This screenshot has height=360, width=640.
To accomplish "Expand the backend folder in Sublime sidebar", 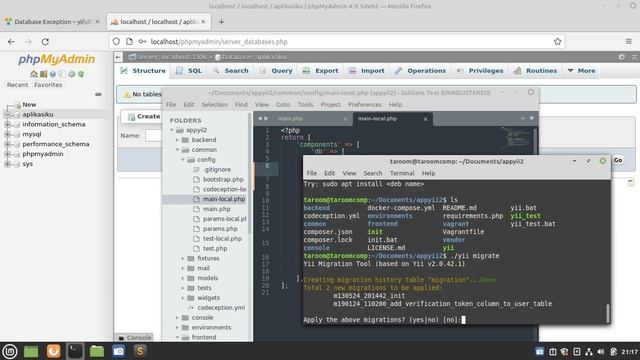I will click(178, 140).
